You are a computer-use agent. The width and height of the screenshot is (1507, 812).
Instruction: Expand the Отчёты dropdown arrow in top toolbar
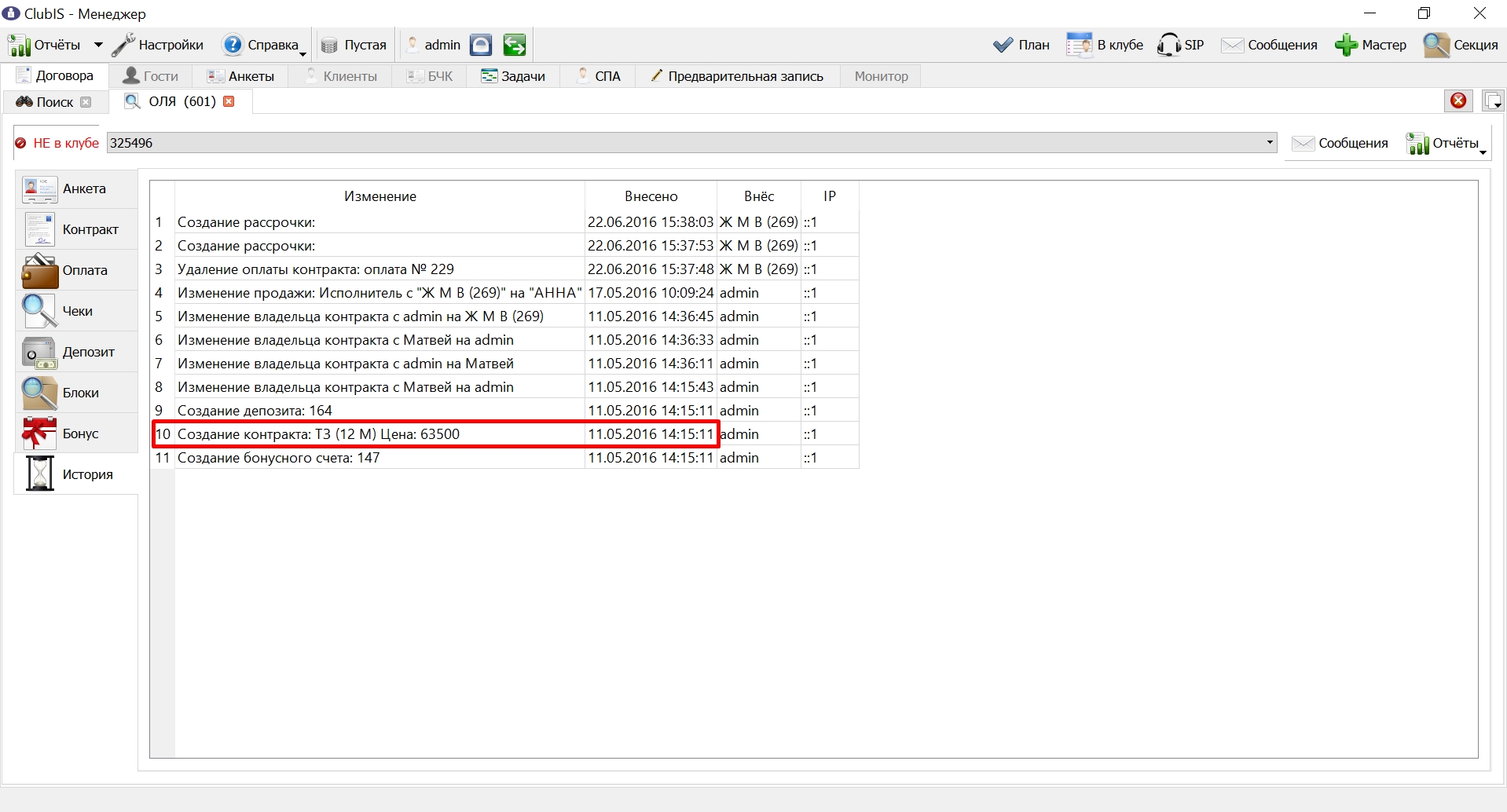tap(98, 45)
